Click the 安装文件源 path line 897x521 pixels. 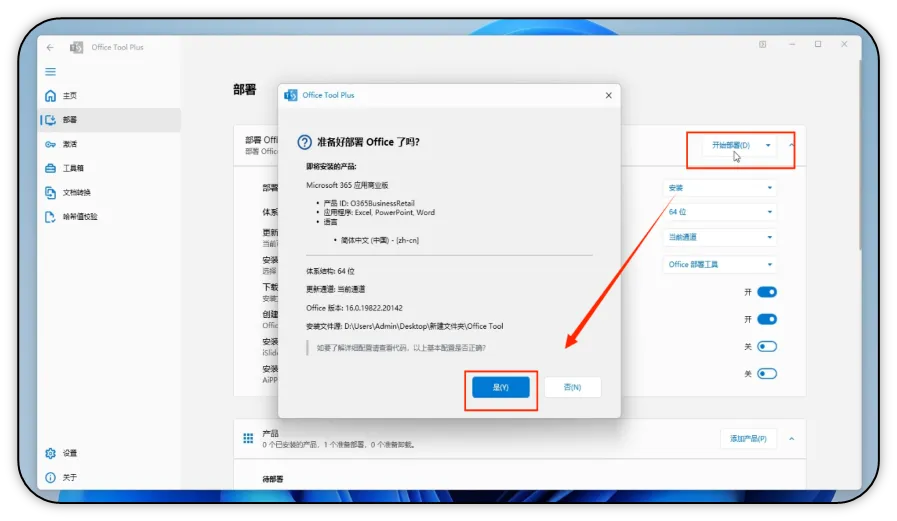[x=404, y=326]
